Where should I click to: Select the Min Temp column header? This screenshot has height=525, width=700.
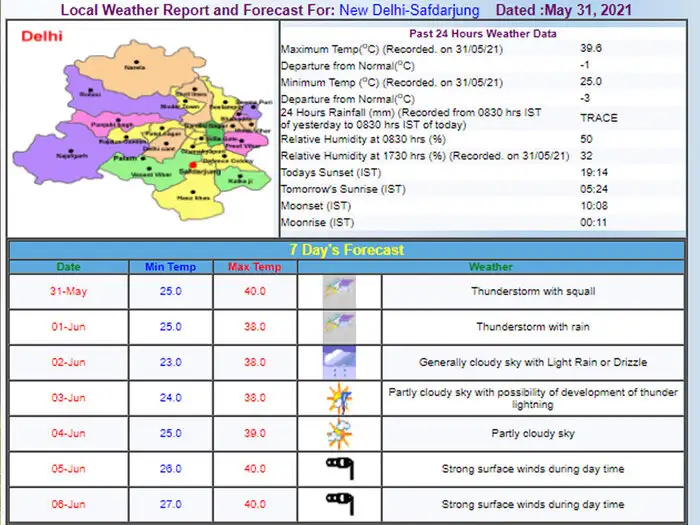point(171,267)
